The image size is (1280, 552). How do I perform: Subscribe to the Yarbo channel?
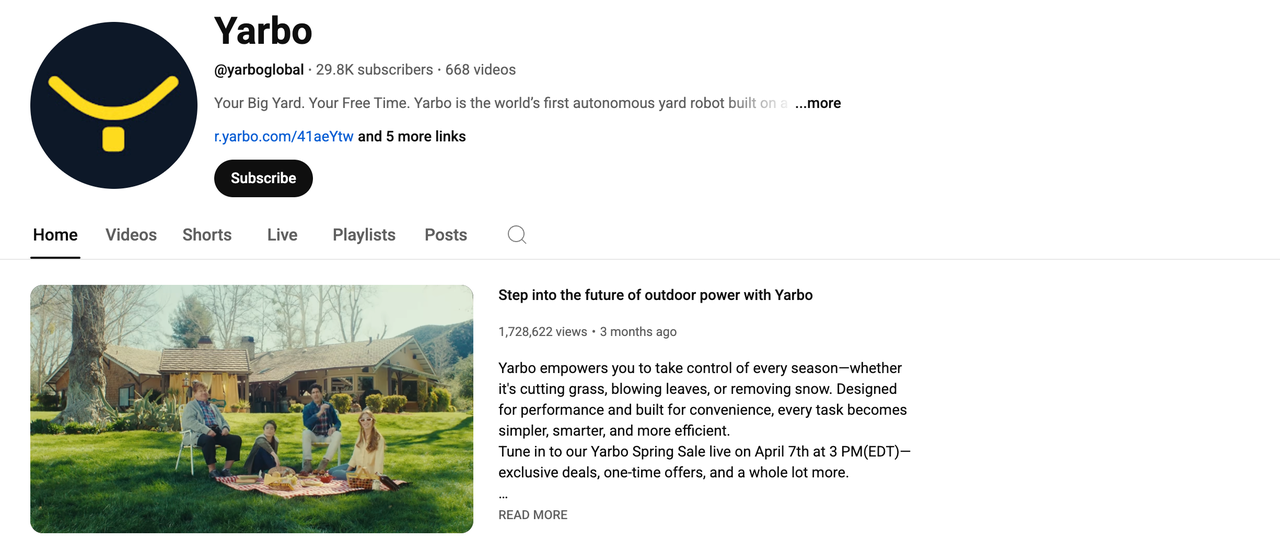tap(263, 178)
